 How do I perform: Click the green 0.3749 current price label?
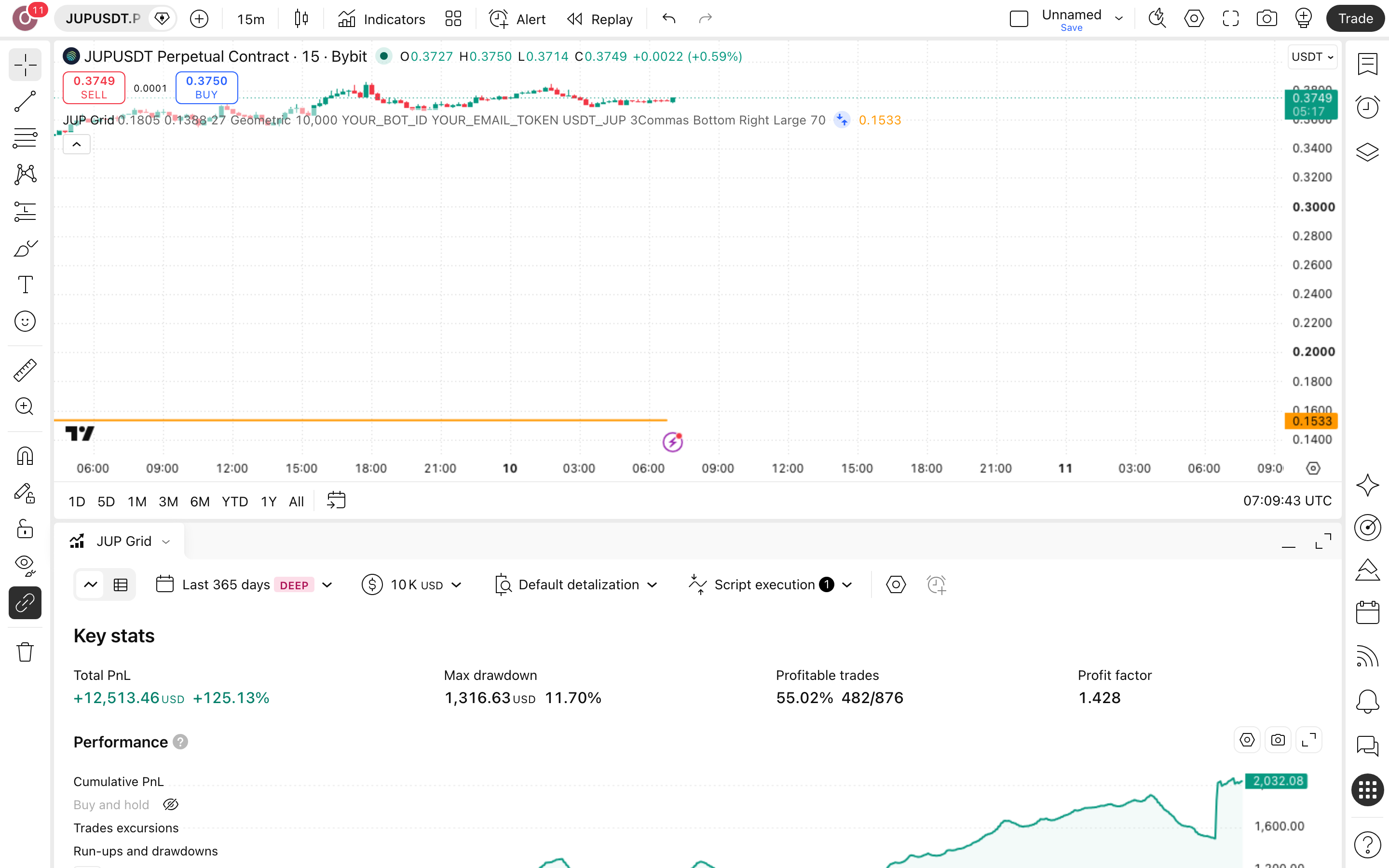(x=1311, y=104)
